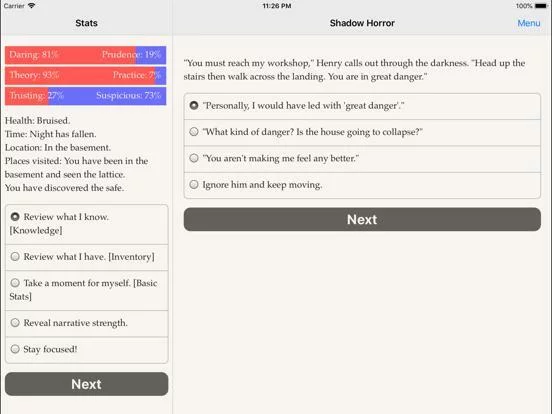This screenshot has width=552, height=414.
Task: Select "Ignore him and keep moving" option
Action: [x=362, y=185]
